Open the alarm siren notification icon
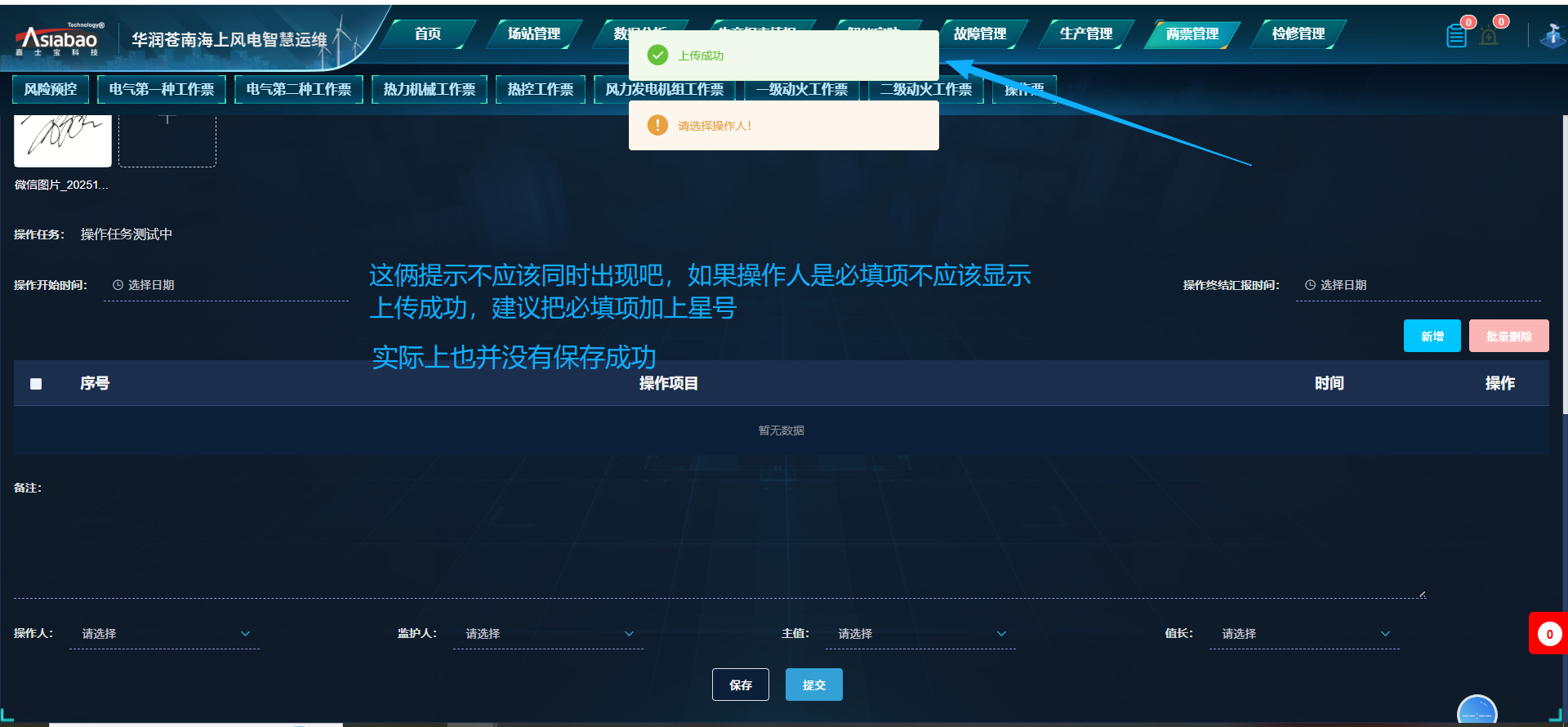 pyautogui.click(x=1489, y=37)
